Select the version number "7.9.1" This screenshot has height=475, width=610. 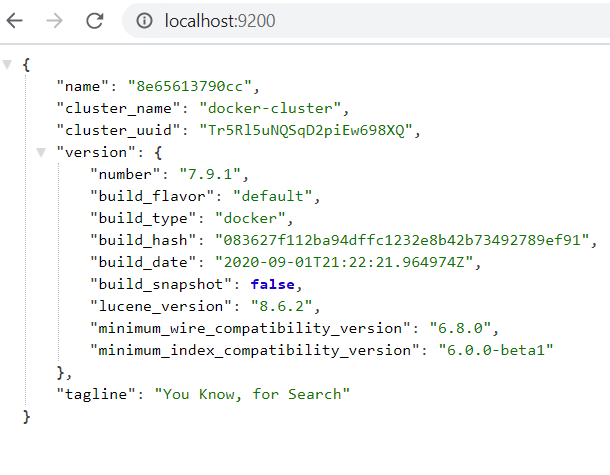[210, 174]
